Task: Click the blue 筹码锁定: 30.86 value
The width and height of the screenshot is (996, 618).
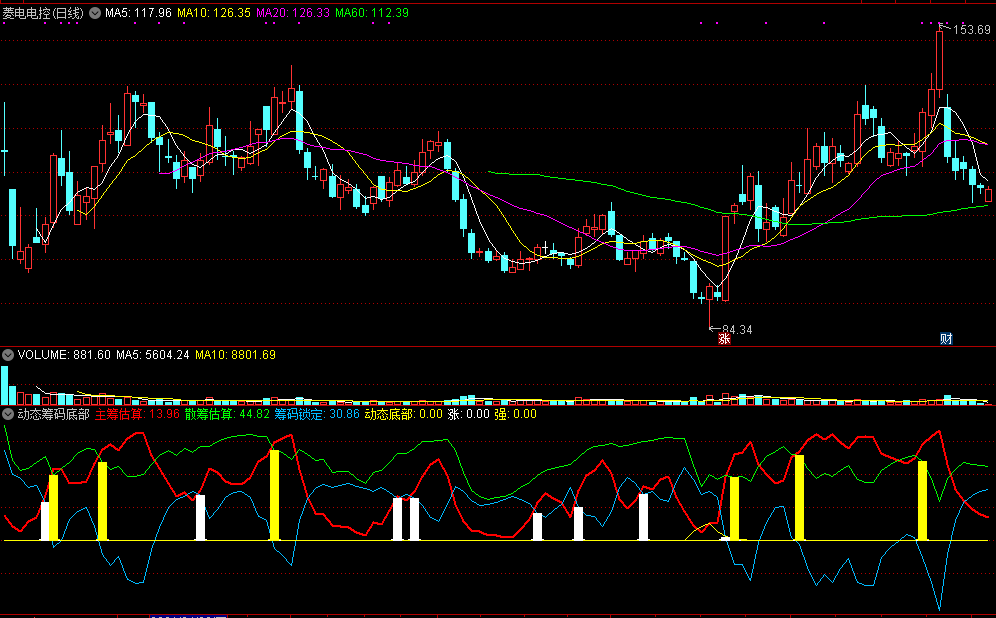Action: point(317,414)
